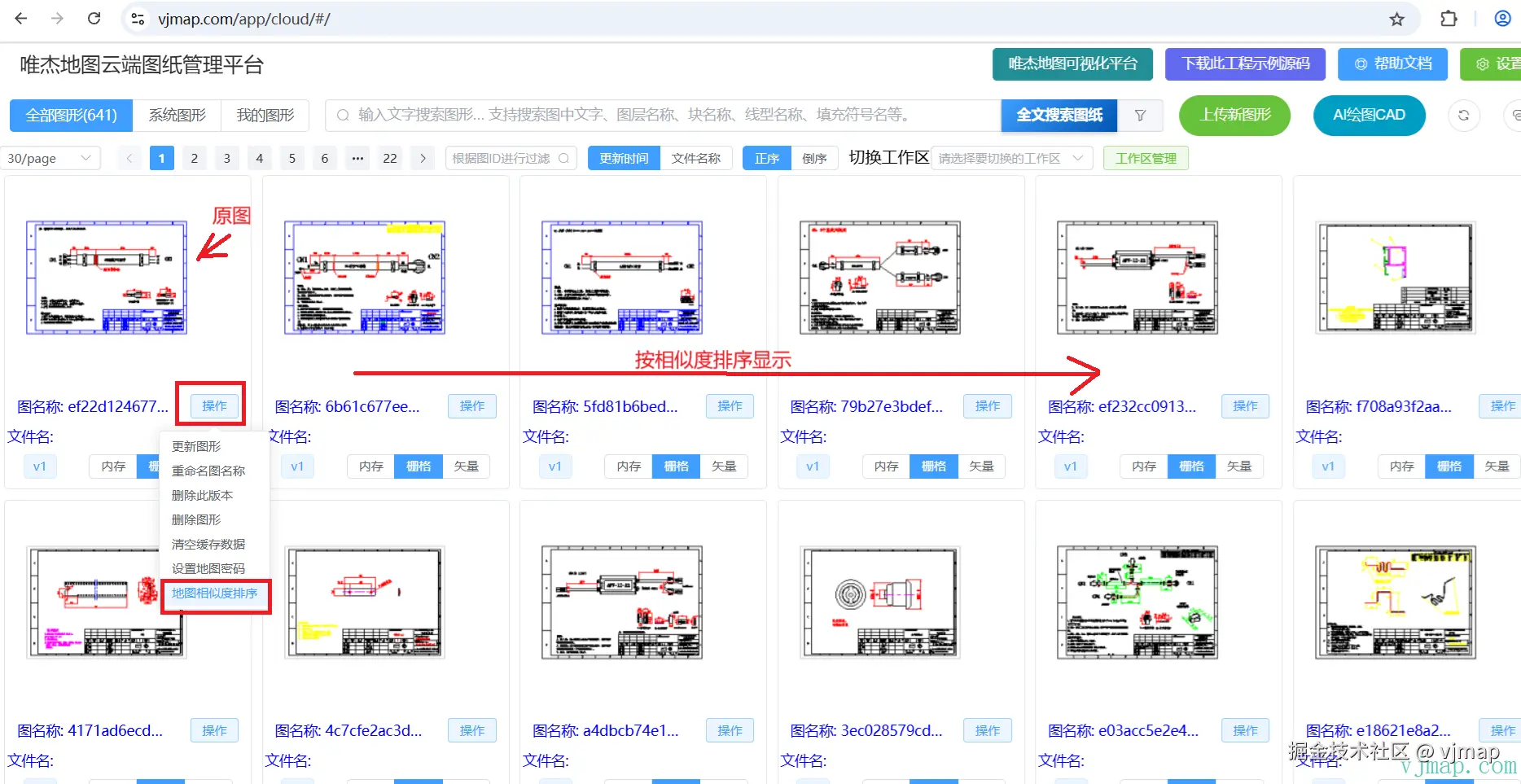Viewport: 1521px width, 784px height.
Task: Open the browser profile account icon
Action: (x=1503, y=19)
